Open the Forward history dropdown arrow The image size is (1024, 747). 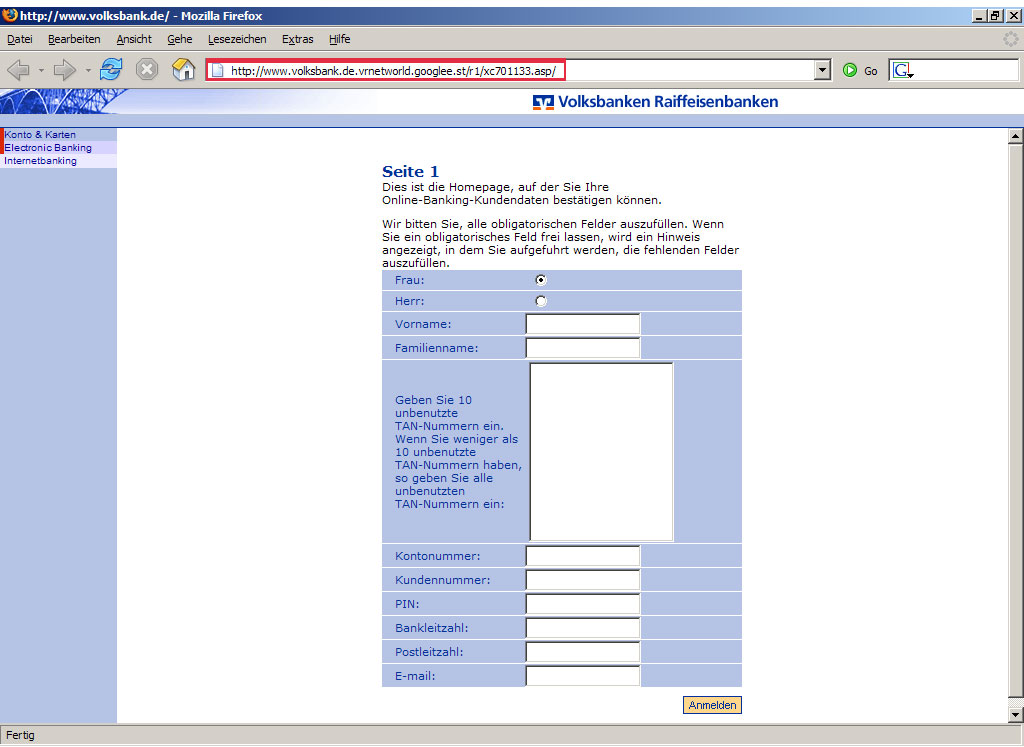(x=88, y=70)
